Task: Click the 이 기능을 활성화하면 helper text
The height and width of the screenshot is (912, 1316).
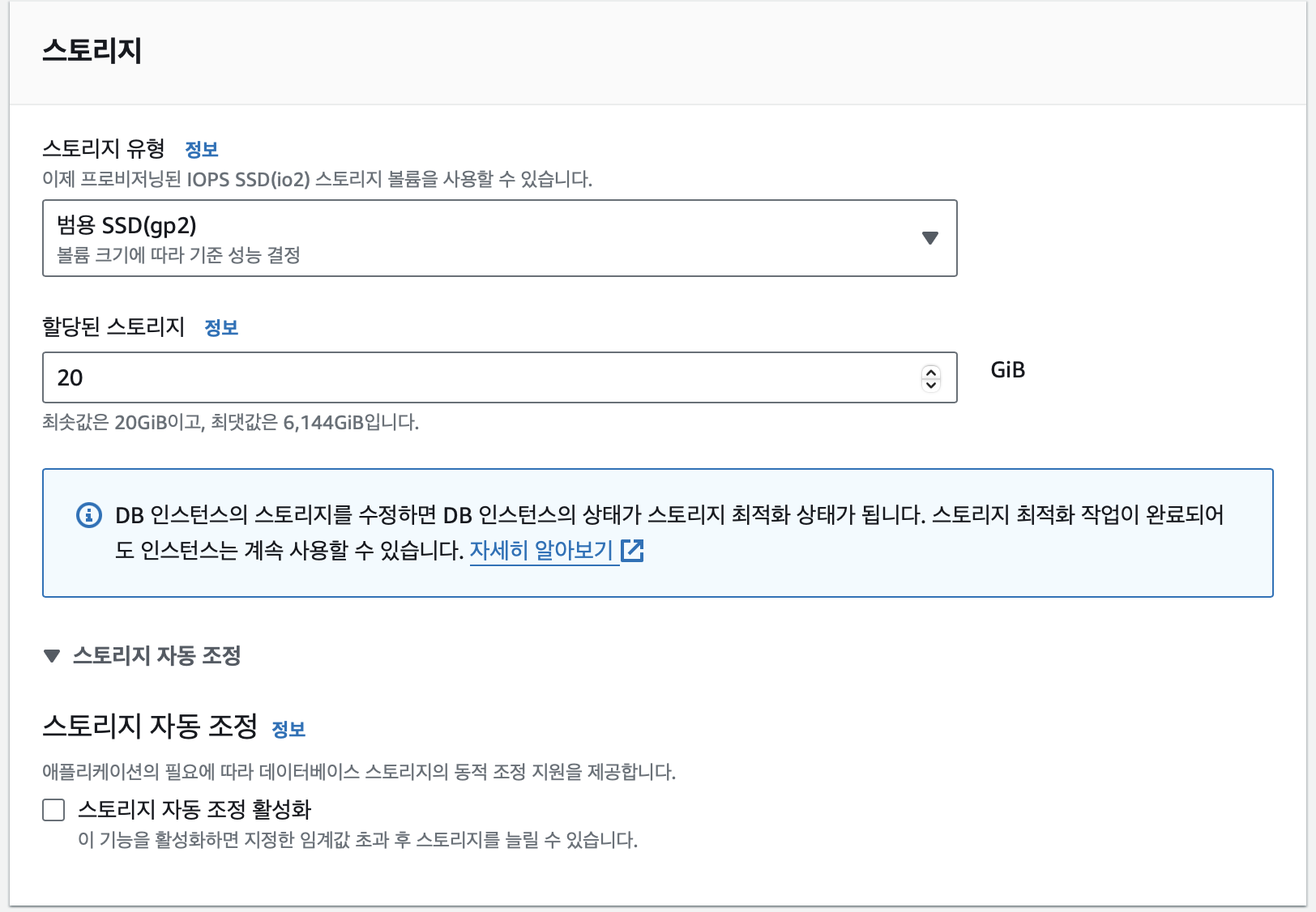Action: coord(358,840)
